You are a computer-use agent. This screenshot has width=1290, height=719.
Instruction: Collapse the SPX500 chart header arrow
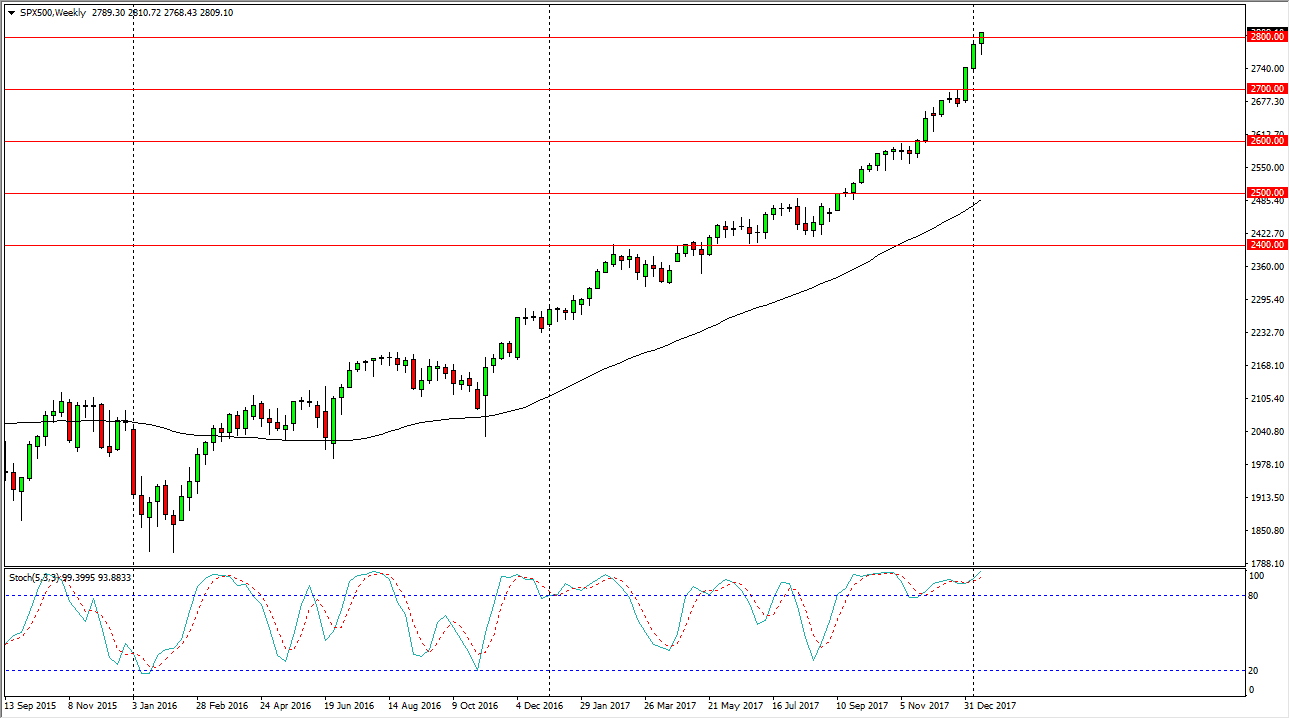(12, 13)
